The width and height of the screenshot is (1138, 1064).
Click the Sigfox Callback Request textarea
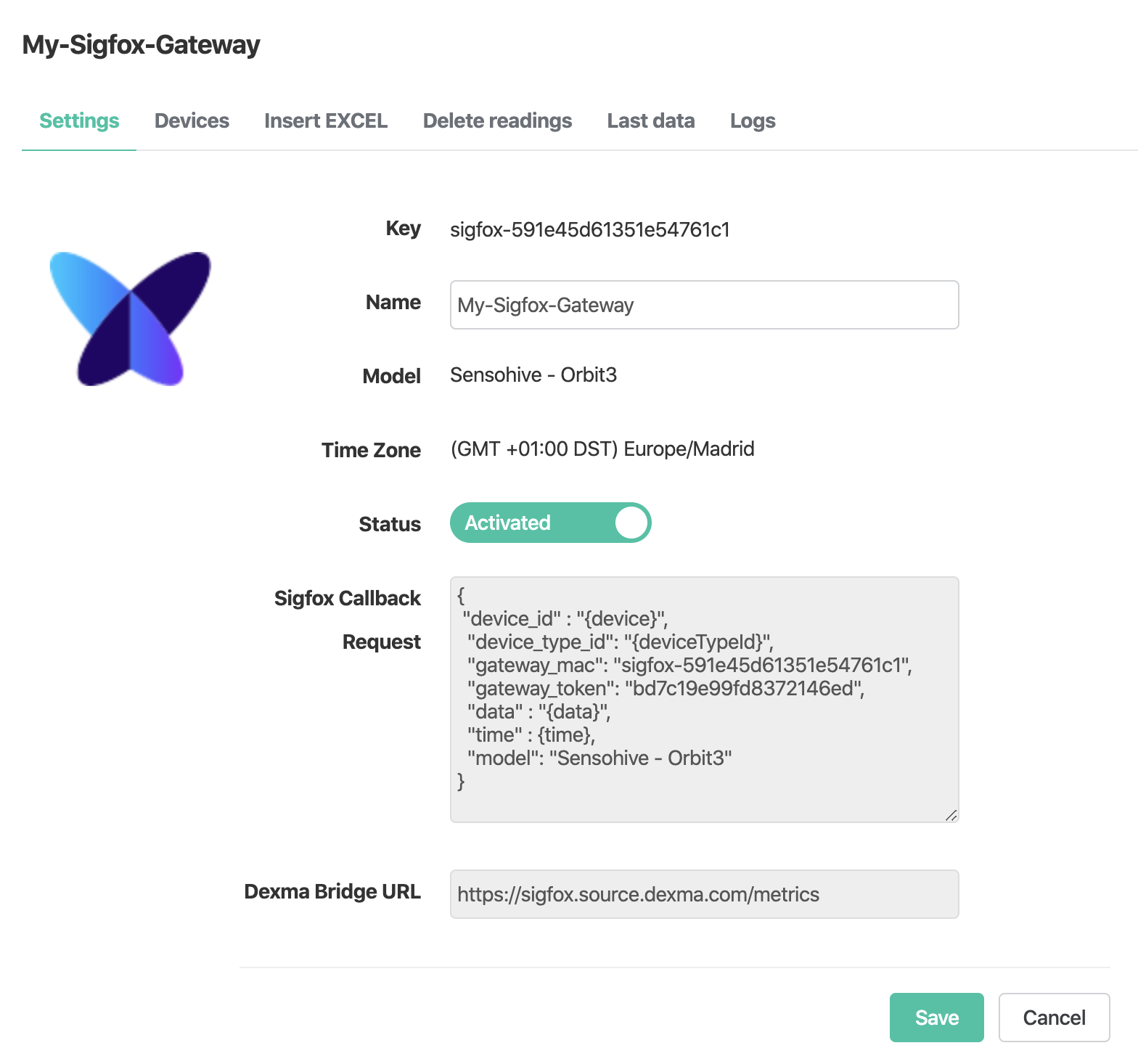point(704,700)
